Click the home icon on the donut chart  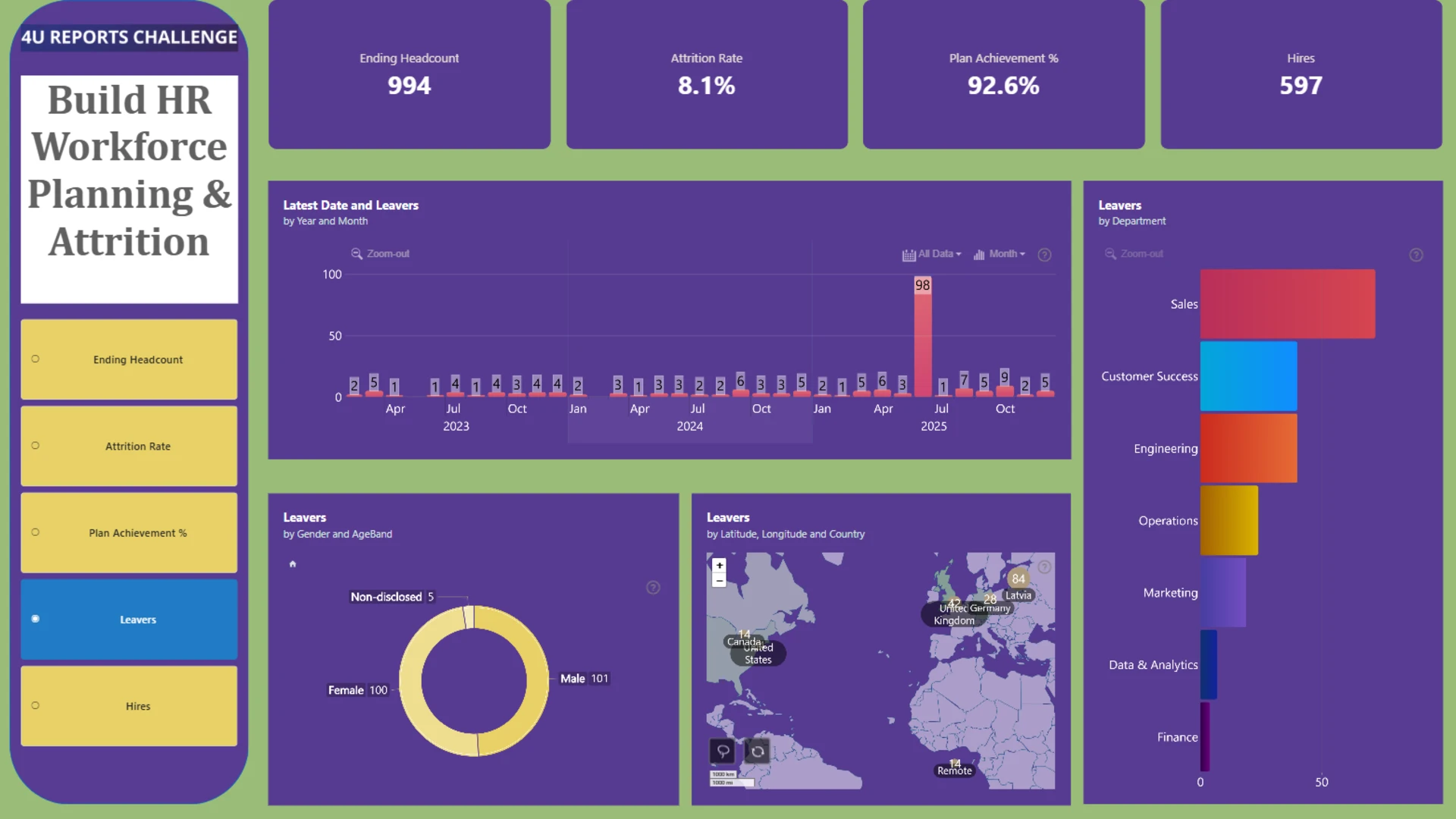pyautogui.click(x=293, y=564)
